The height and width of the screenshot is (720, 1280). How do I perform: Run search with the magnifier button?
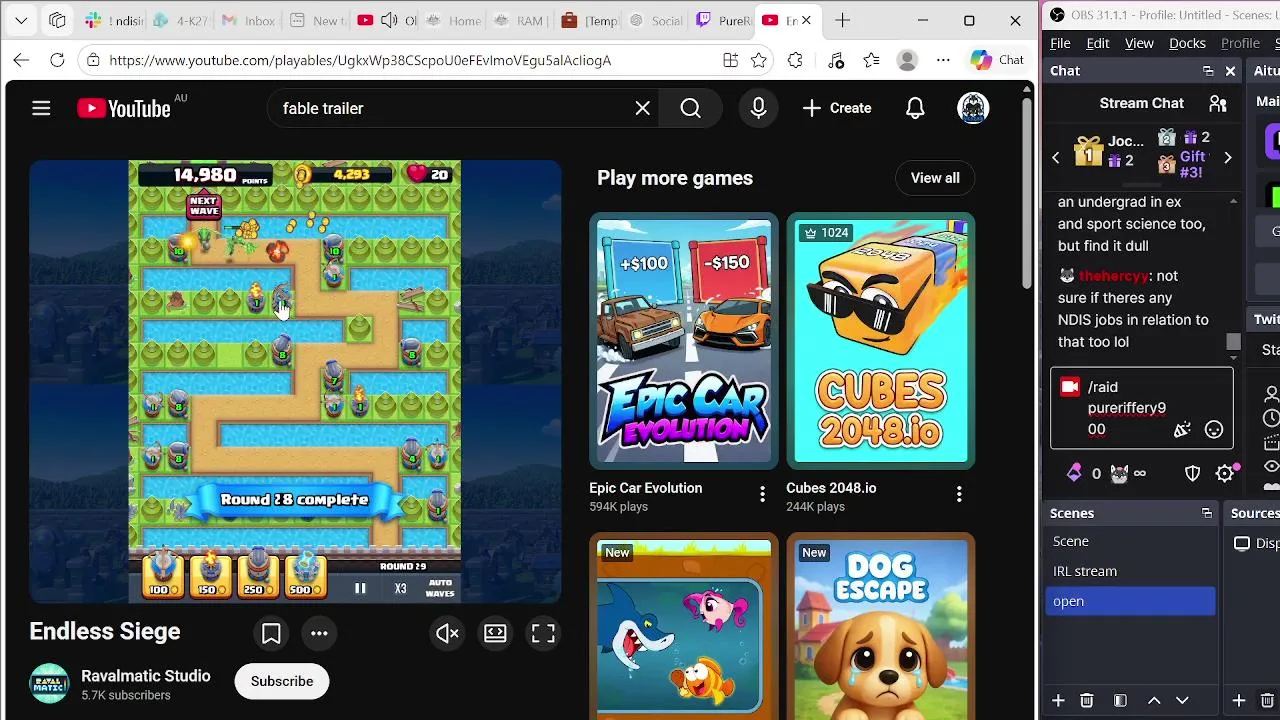(x=691, y=108)
